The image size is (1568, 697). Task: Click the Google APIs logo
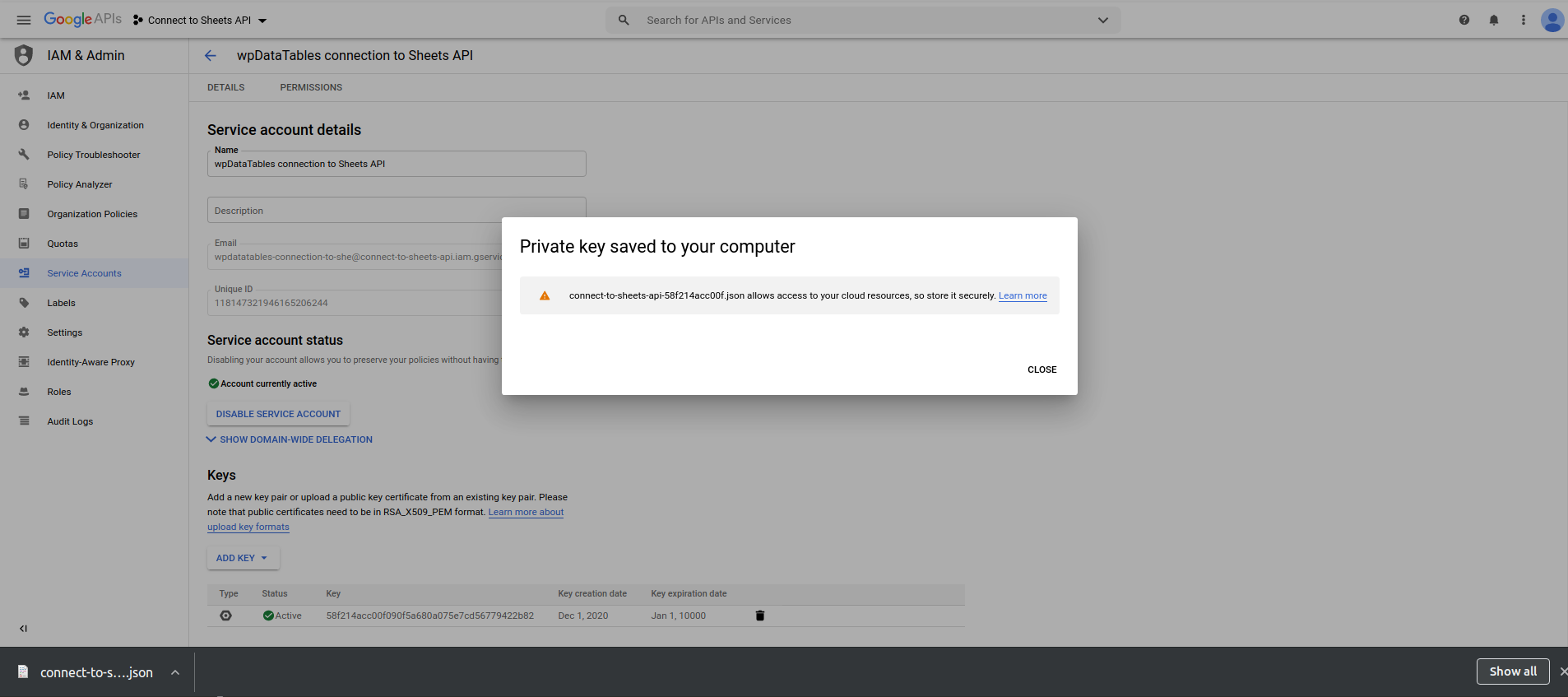(82, 19)
